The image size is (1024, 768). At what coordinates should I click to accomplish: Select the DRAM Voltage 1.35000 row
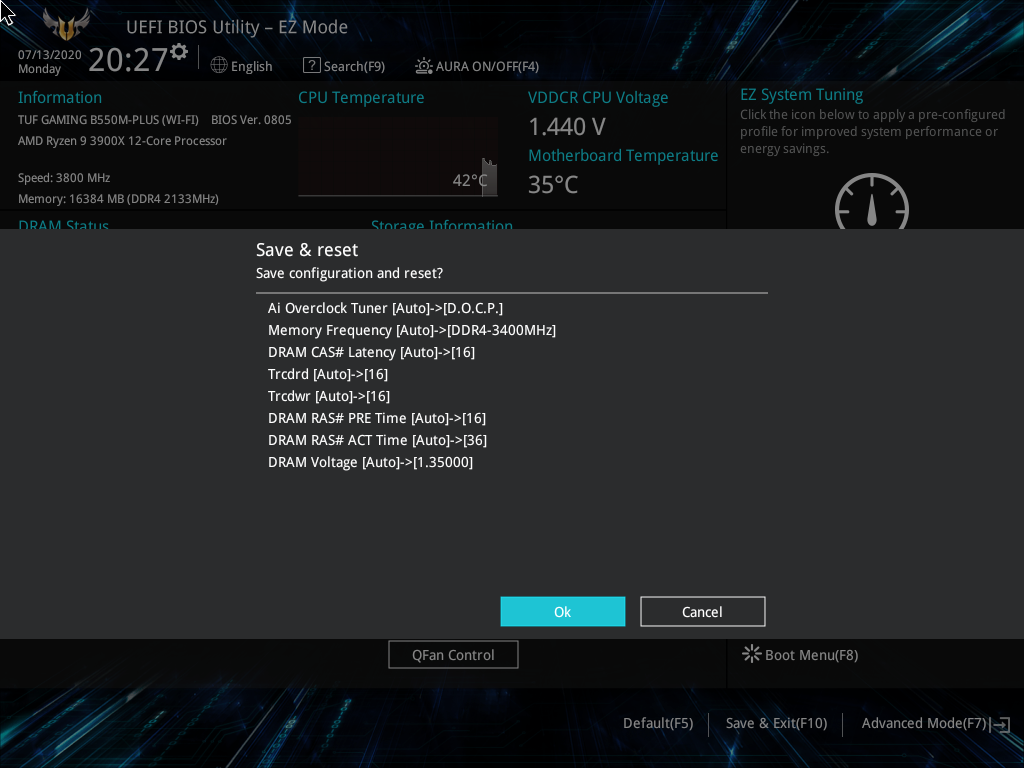[x=370, y=462]
